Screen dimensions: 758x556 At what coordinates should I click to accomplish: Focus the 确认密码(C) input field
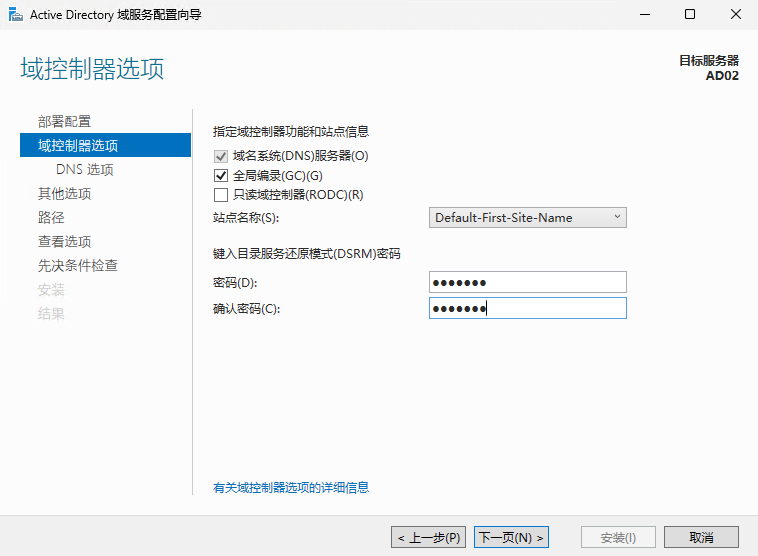pyautogui.click(x=527, y=308)
